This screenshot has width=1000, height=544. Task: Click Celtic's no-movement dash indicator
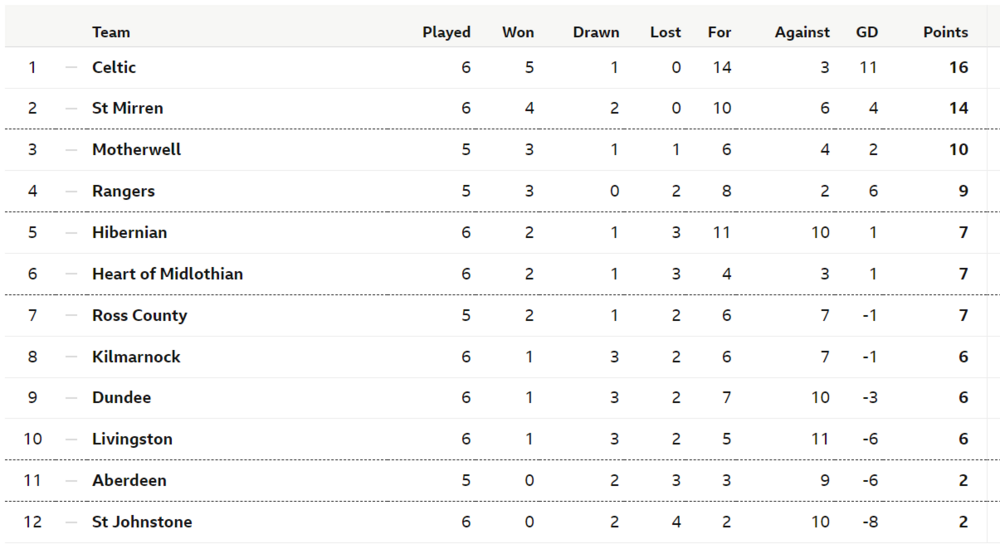coord(71,67)
